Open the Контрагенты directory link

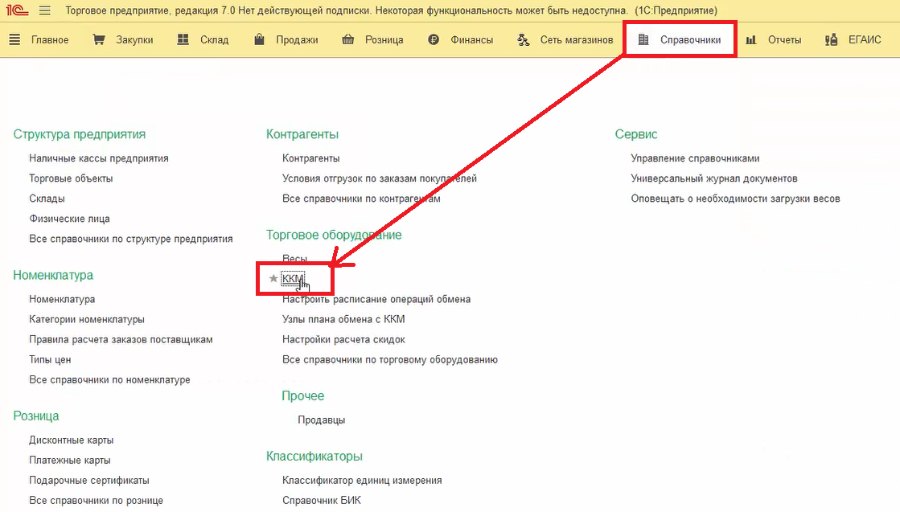pyautogui.click(x=311, y=158)
